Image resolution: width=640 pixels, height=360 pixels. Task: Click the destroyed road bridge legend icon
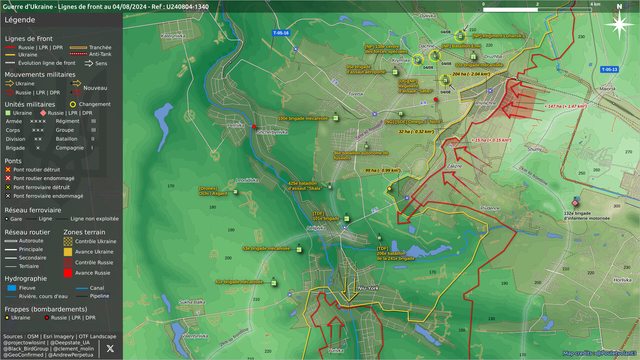8,169
